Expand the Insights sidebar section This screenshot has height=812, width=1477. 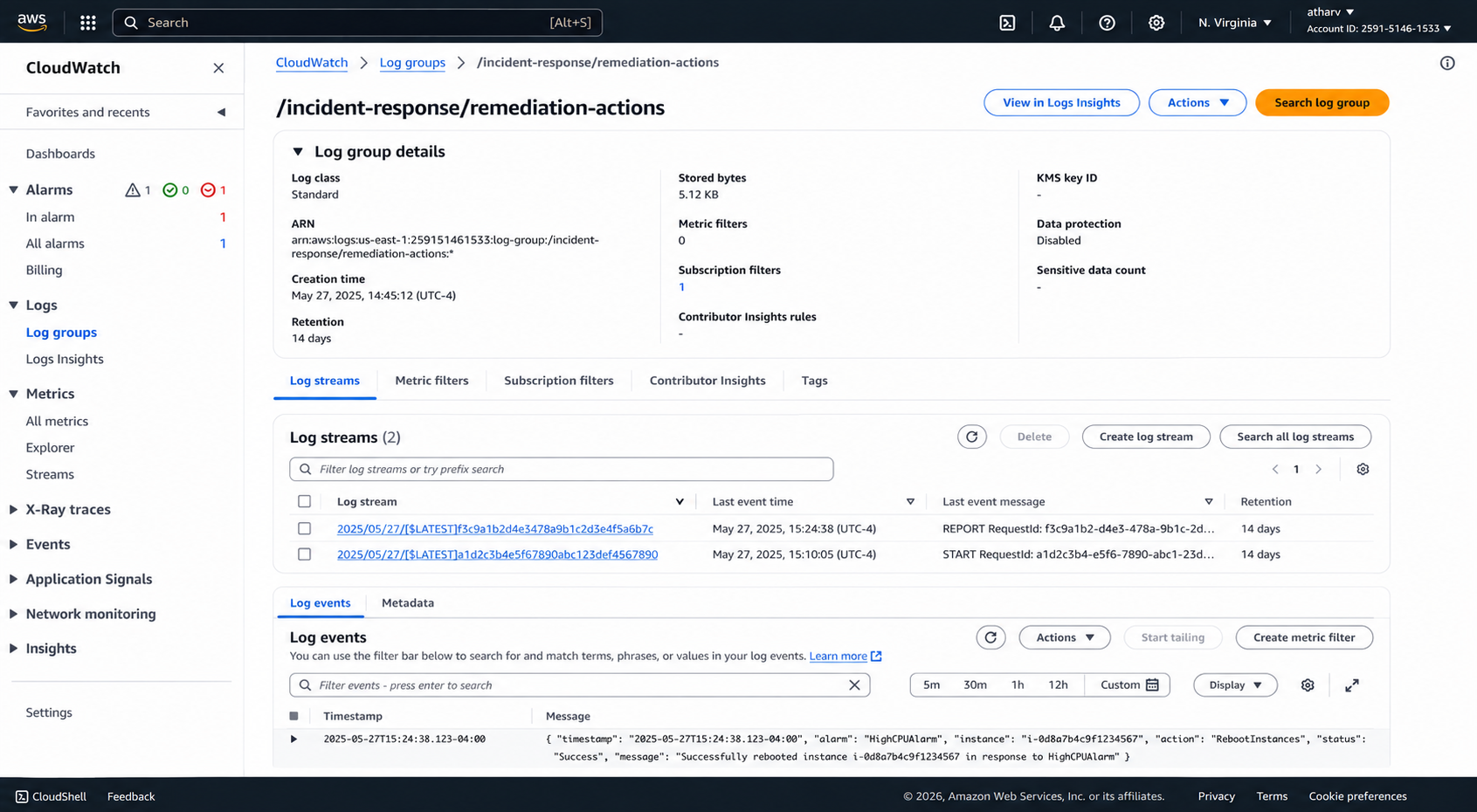13,649
